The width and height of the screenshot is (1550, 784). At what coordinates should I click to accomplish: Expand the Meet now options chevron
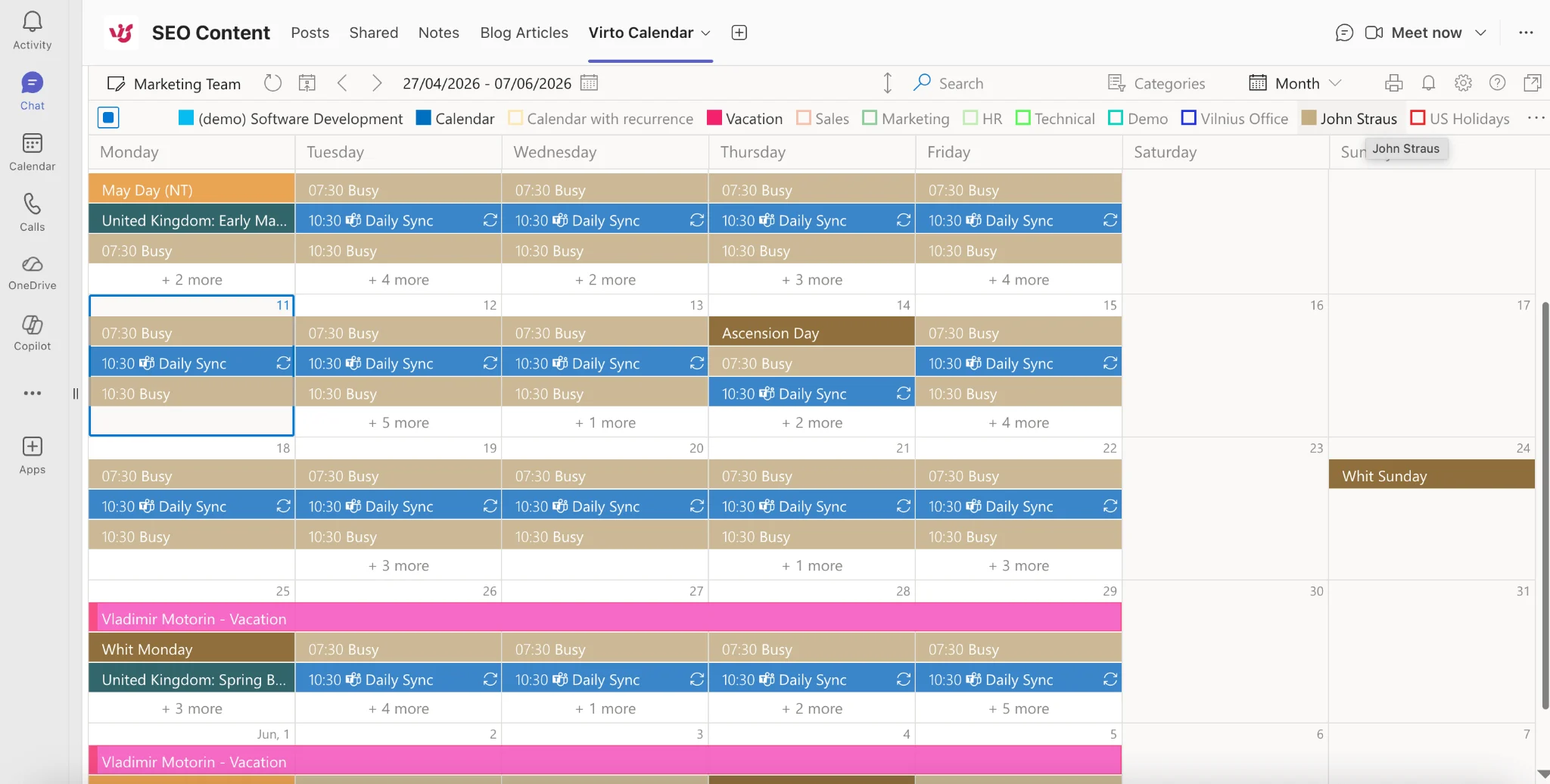coord(1481,33)
